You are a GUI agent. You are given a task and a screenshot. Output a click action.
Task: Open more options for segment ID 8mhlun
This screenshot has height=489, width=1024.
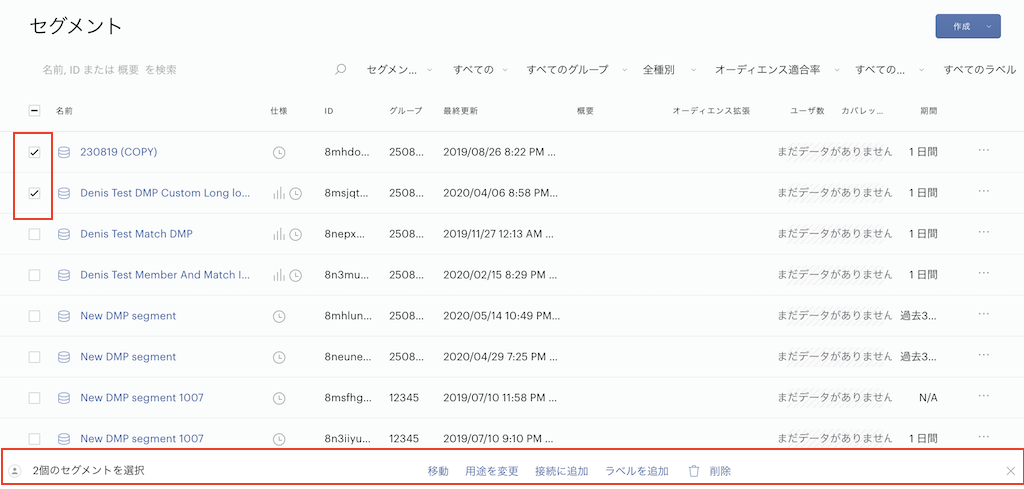pyautogui.click(x=984, y=313)
